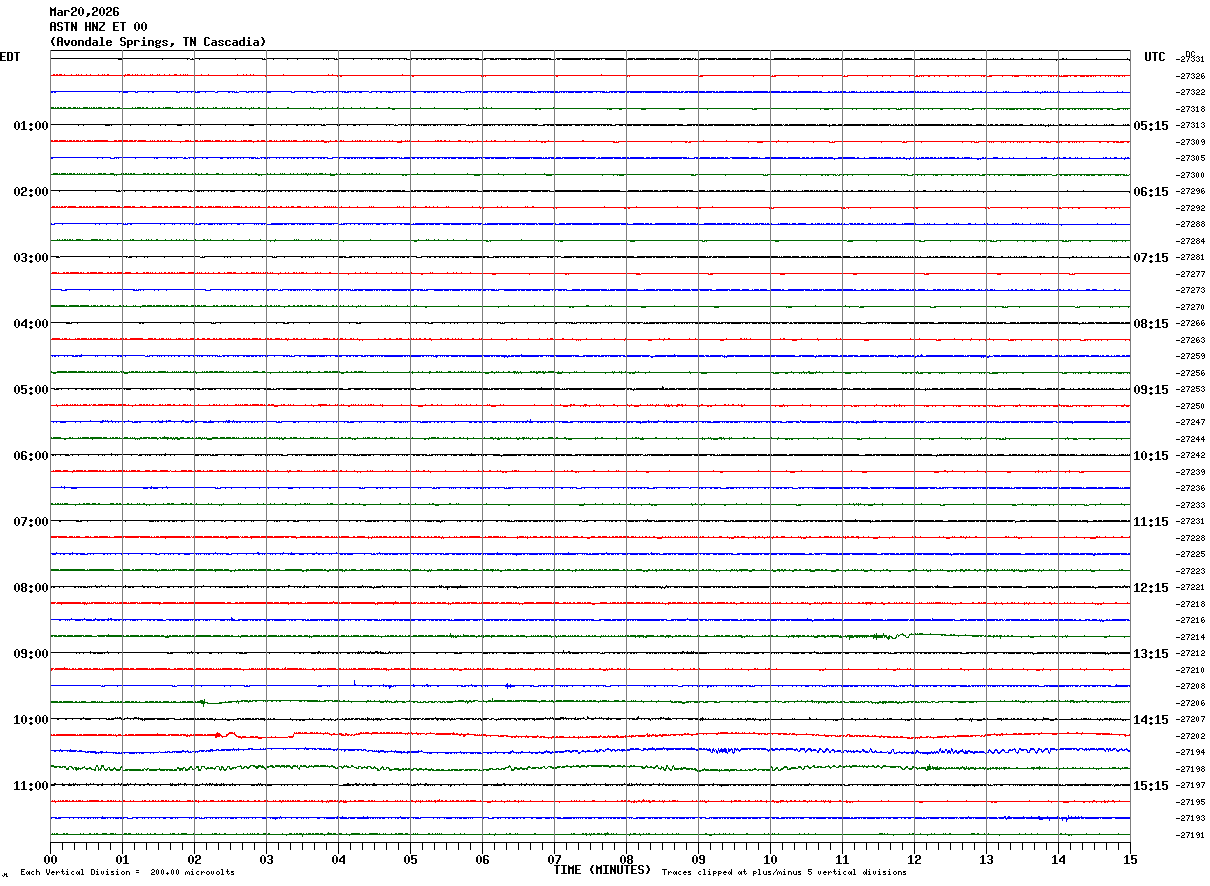This screenshot has width=1210, height=886.
Task: Click the DC offset value '-27198'
Action: click(x=1190, y=769)
